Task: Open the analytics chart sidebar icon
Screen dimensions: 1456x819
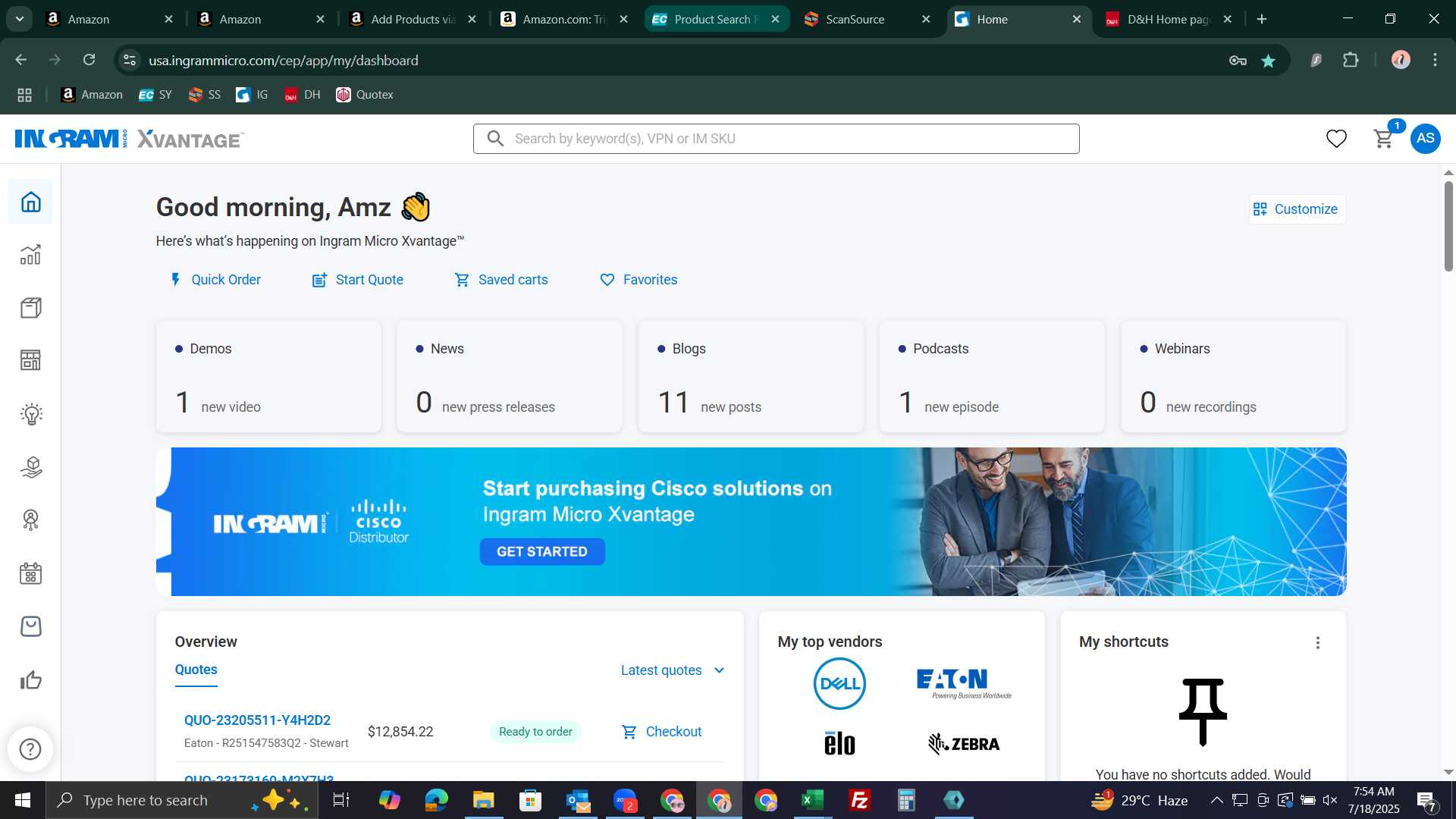Action: pyautogui.click(x=30, y=255)
